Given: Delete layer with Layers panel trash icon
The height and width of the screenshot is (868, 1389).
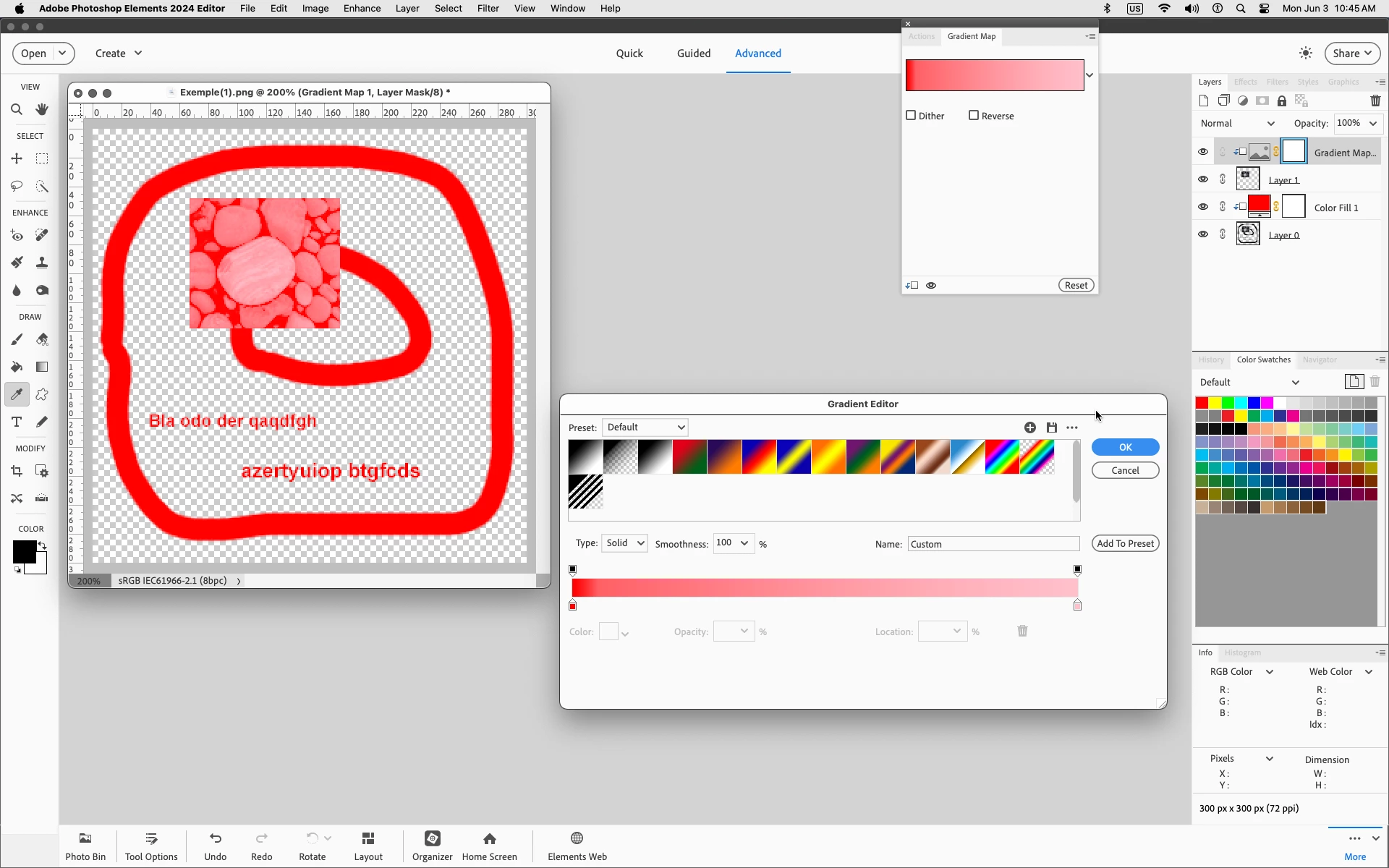Looking at the screenshot, I should pos(1375,101).
